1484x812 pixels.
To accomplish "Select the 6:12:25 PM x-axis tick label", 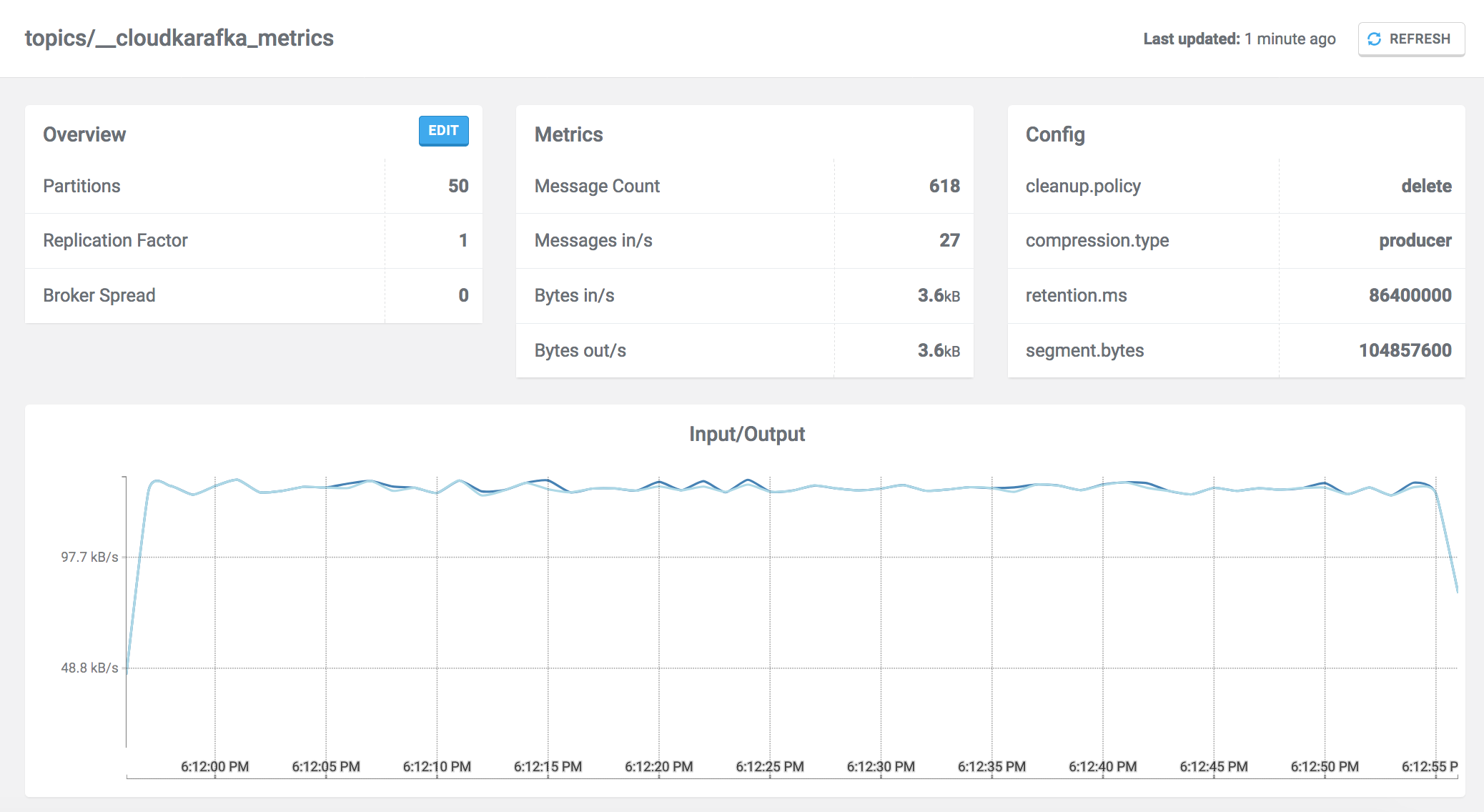I will point(770,766).
